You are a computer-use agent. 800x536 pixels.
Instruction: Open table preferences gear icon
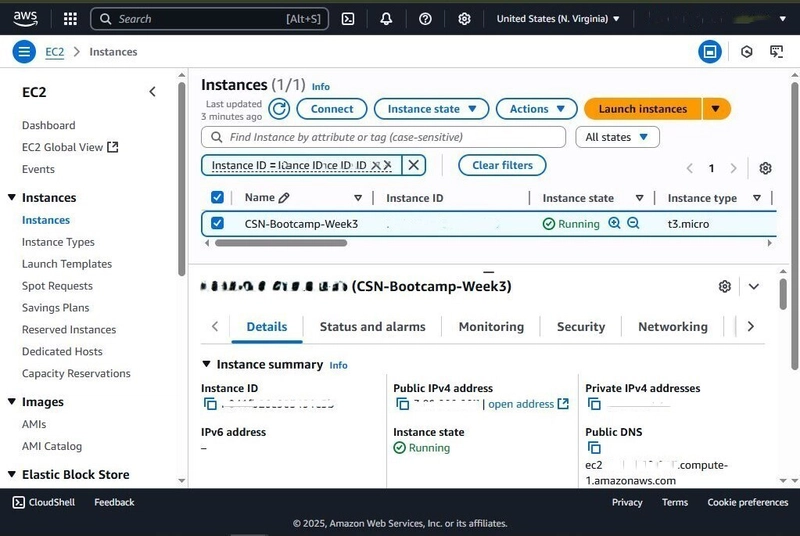765,168
